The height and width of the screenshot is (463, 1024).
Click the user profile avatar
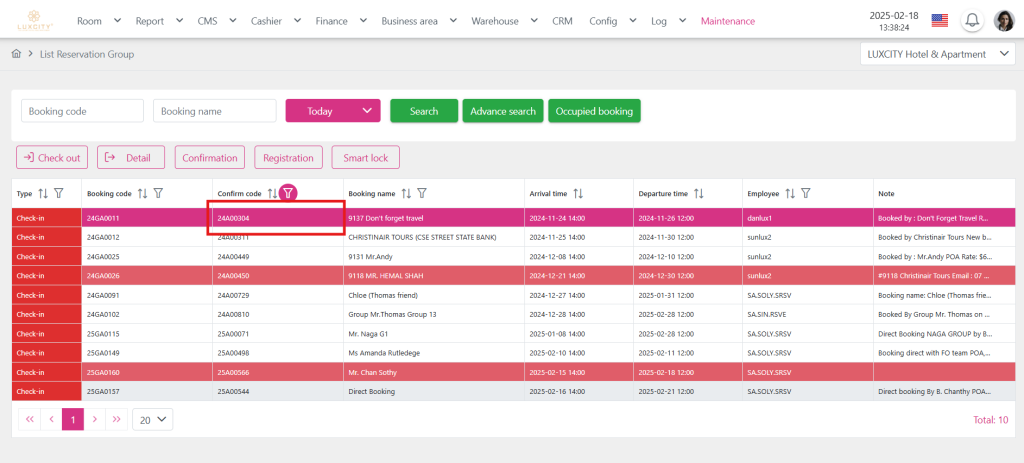tap(1003, 21)
